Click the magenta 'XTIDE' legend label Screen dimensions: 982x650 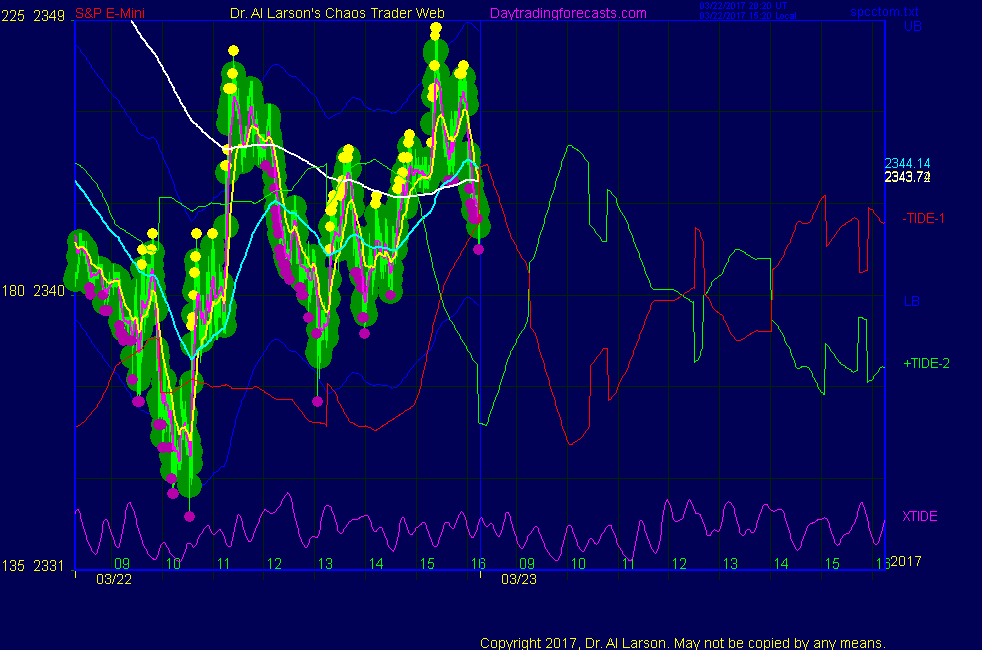click(x=919, y=516)
